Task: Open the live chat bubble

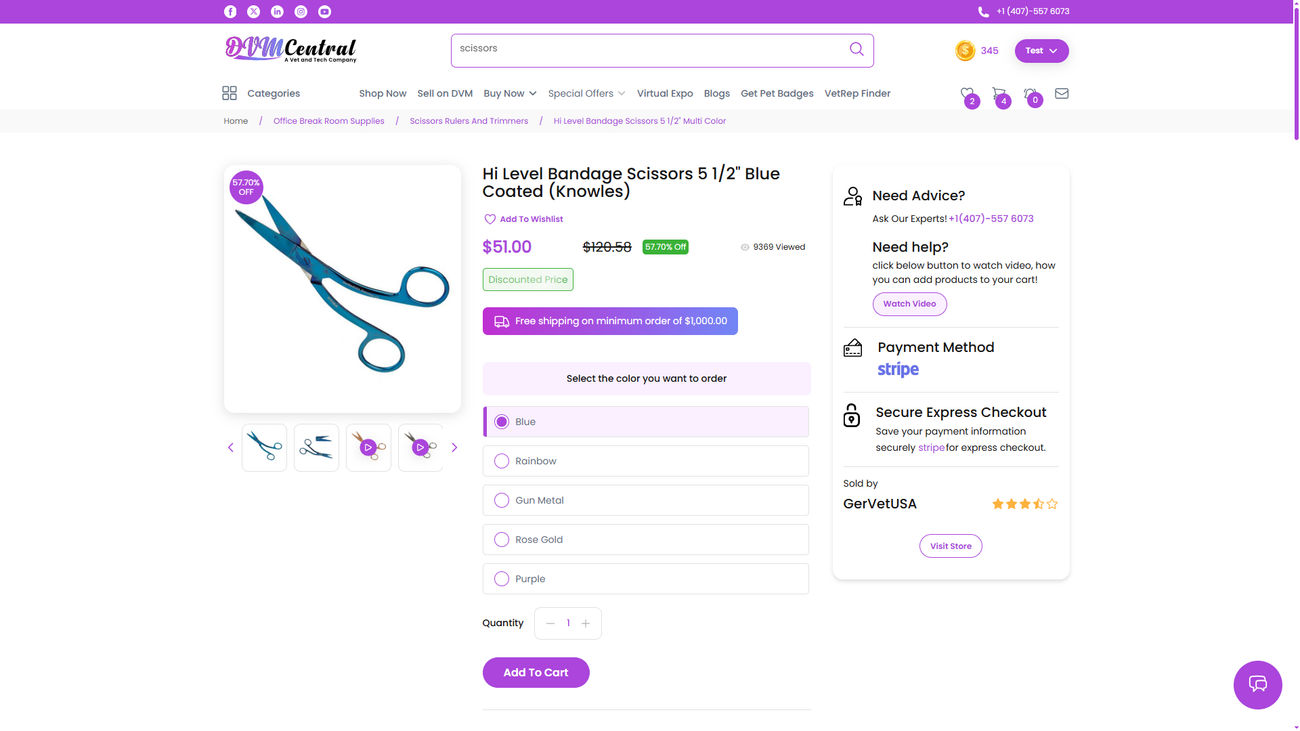Action: [x=1258, y=684]
